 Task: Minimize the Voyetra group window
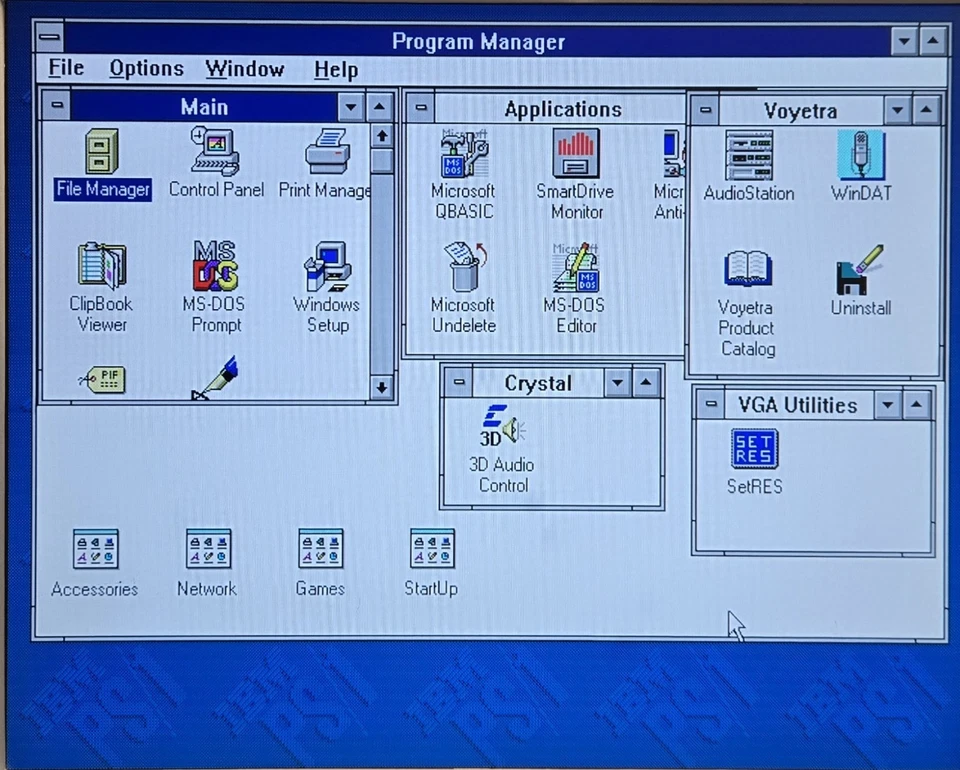coord(898,111)
